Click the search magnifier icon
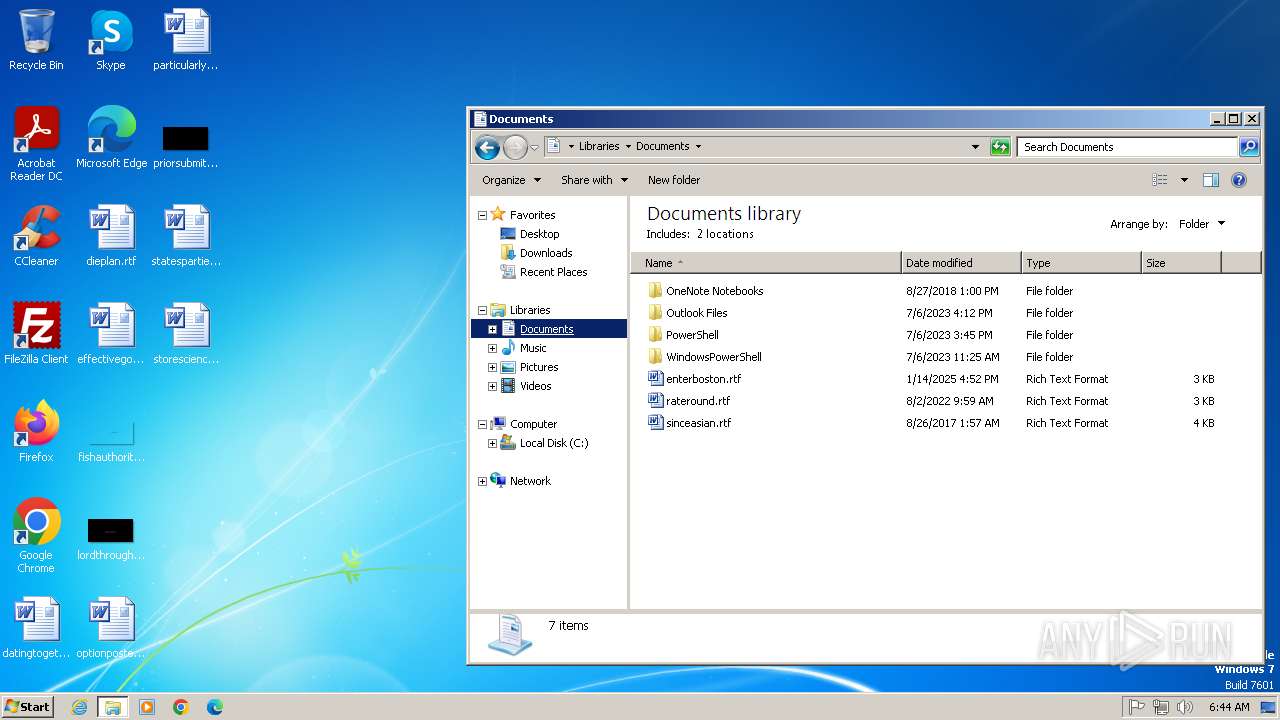The width and height of the screenshot is (1280, 720). point(1249,147)
